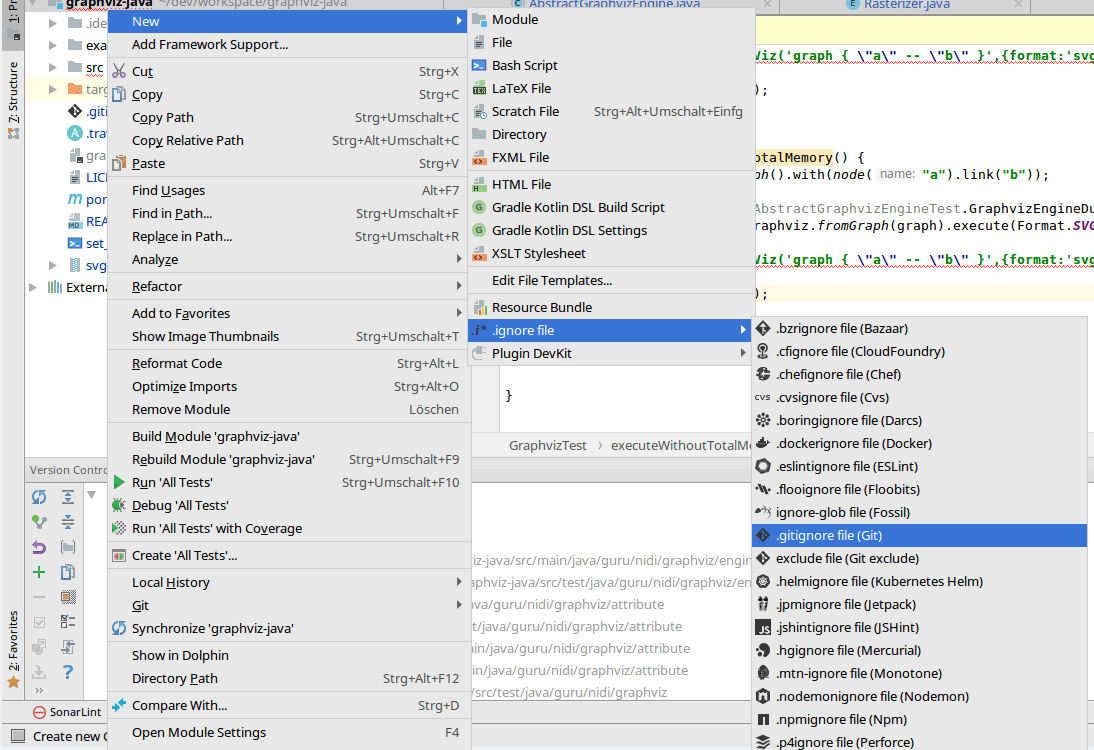Viewport: 1094px width, 750px height.
Task: Click the HTML File icon
Action: pos(479,185)
